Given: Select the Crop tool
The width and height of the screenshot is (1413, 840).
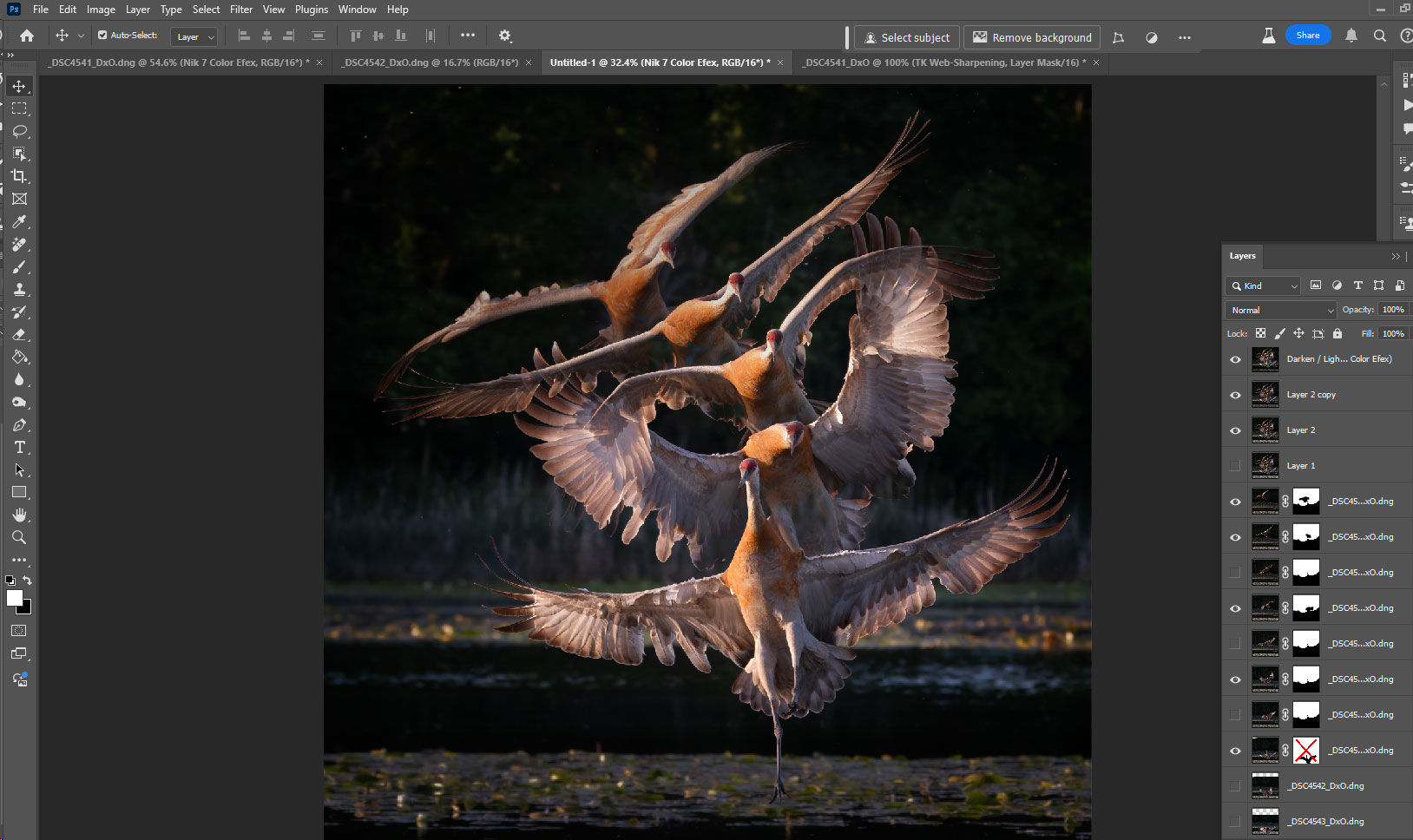Looking at the screenshot, I should coord(19,176).
